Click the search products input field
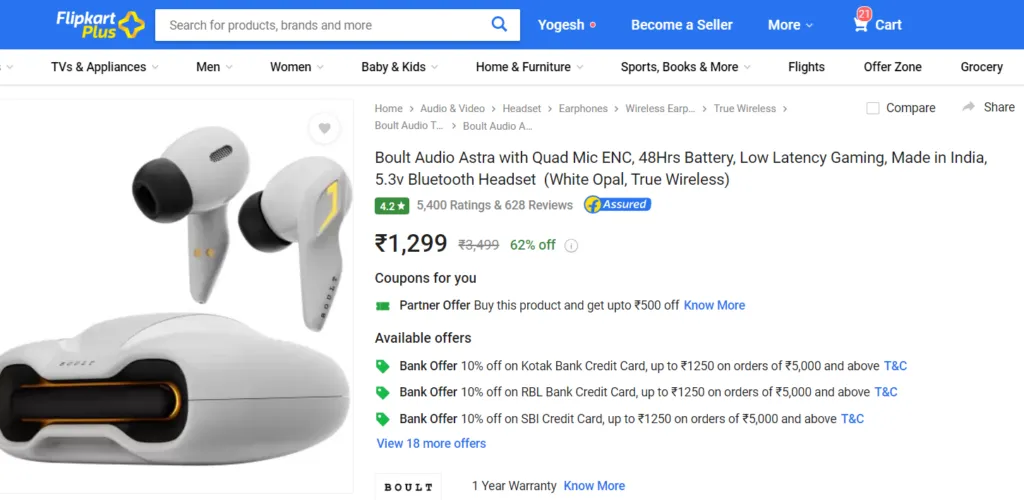 (x=323, y=25)
